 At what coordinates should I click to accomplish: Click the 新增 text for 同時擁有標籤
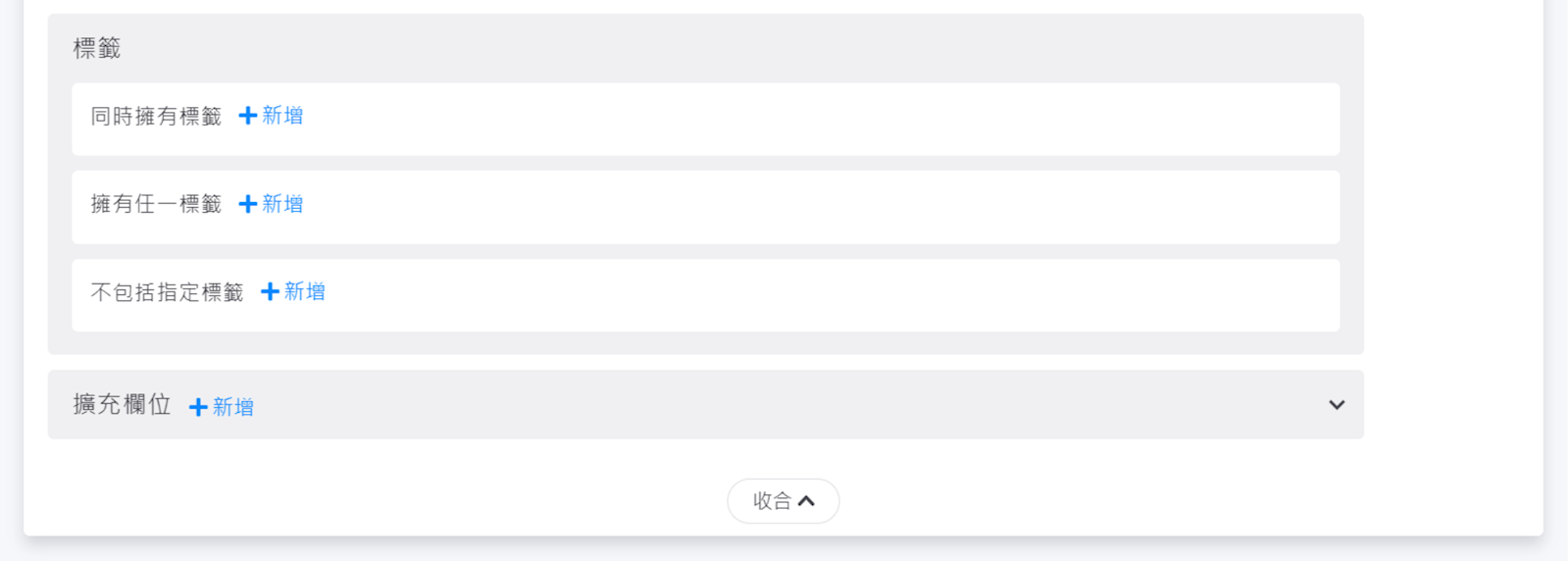[282, 116]
